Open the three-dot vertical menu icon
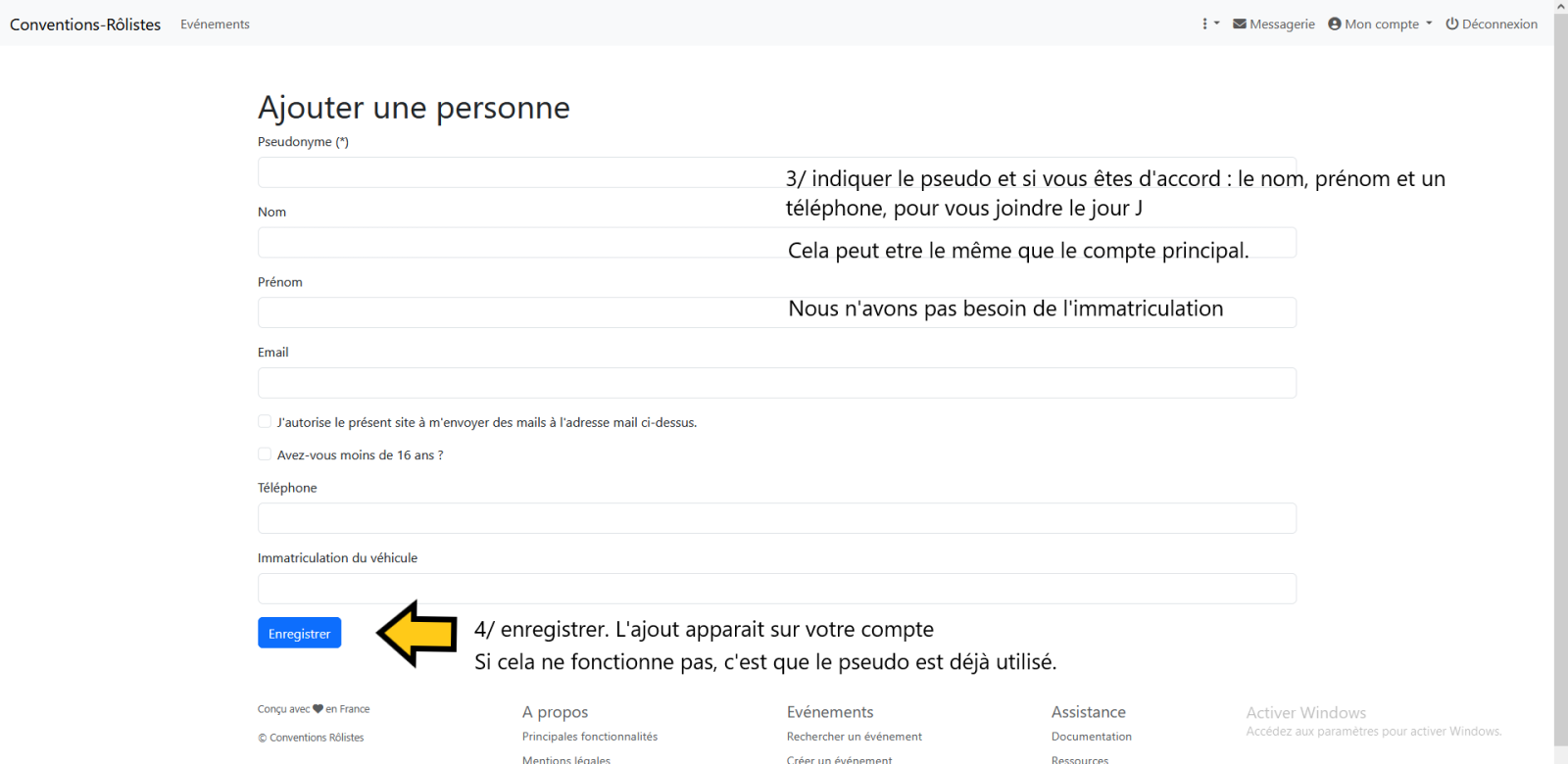This screenshot has height=764, width=1568. tap(1205, 24)
